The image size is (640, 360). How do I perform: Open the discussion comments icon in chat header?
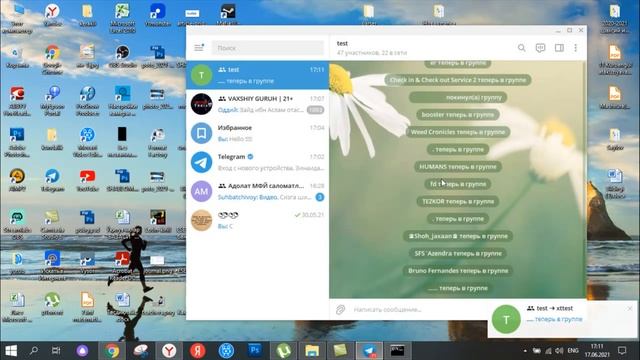[540, 48]
